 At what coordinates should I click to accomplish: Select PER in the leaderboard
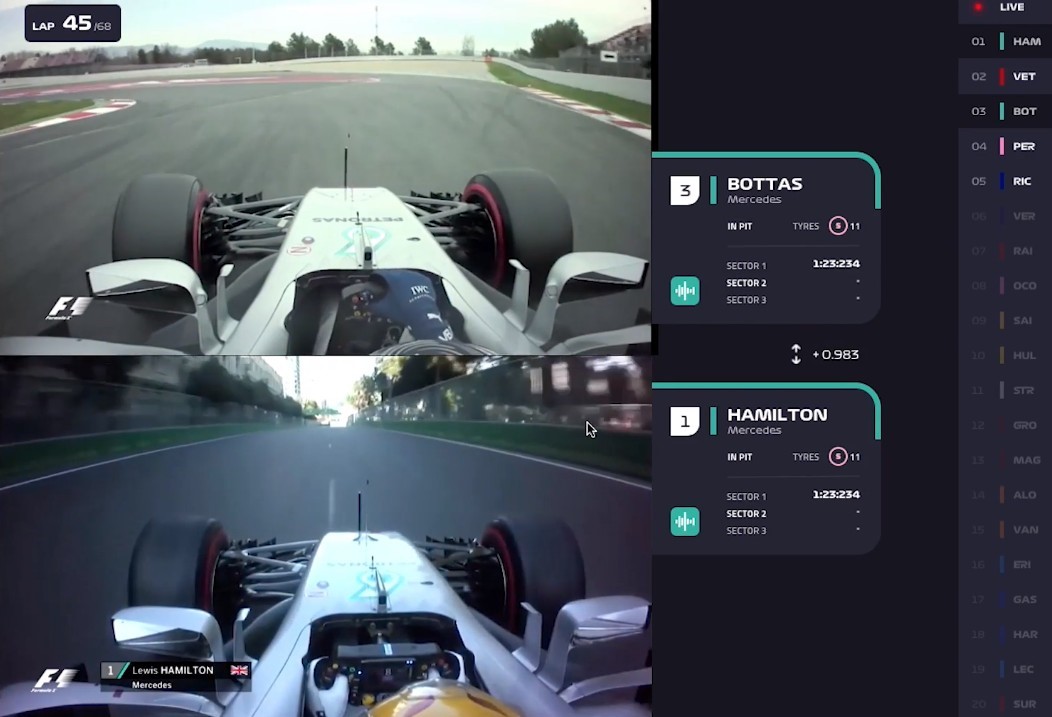pos(1005,146)
